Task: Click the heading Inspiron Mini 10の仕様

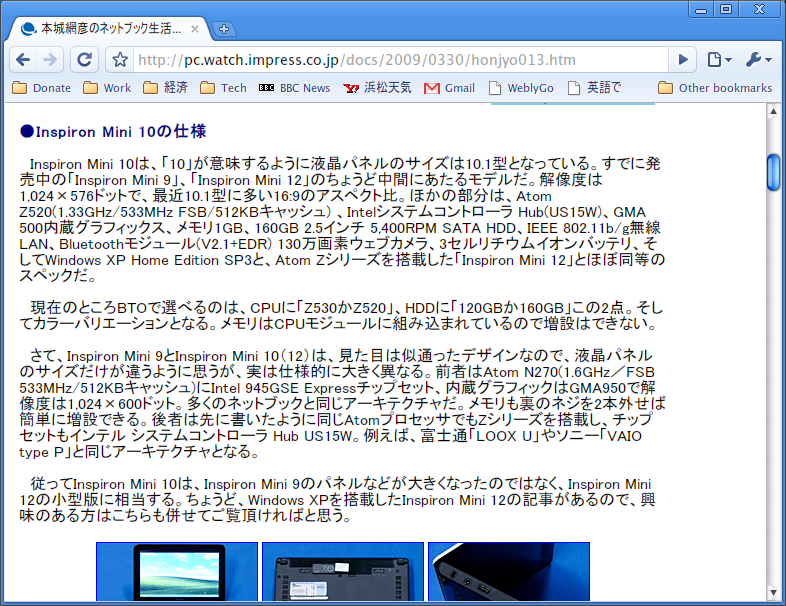Action: 113,131
